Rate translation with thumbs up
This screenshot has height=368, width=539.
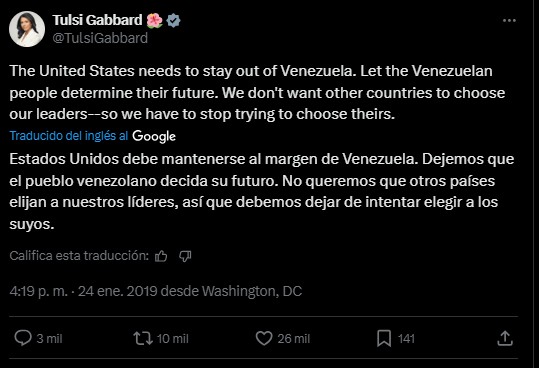[161, 256]
